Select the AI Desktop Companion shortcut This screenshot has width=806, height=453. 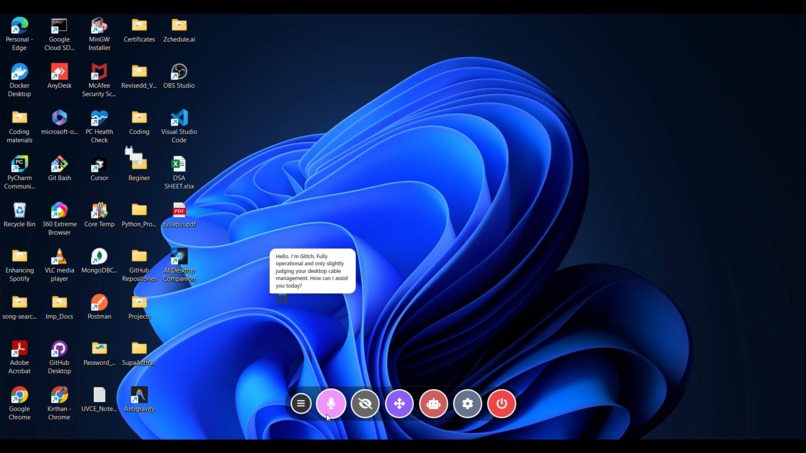[179, 265]
